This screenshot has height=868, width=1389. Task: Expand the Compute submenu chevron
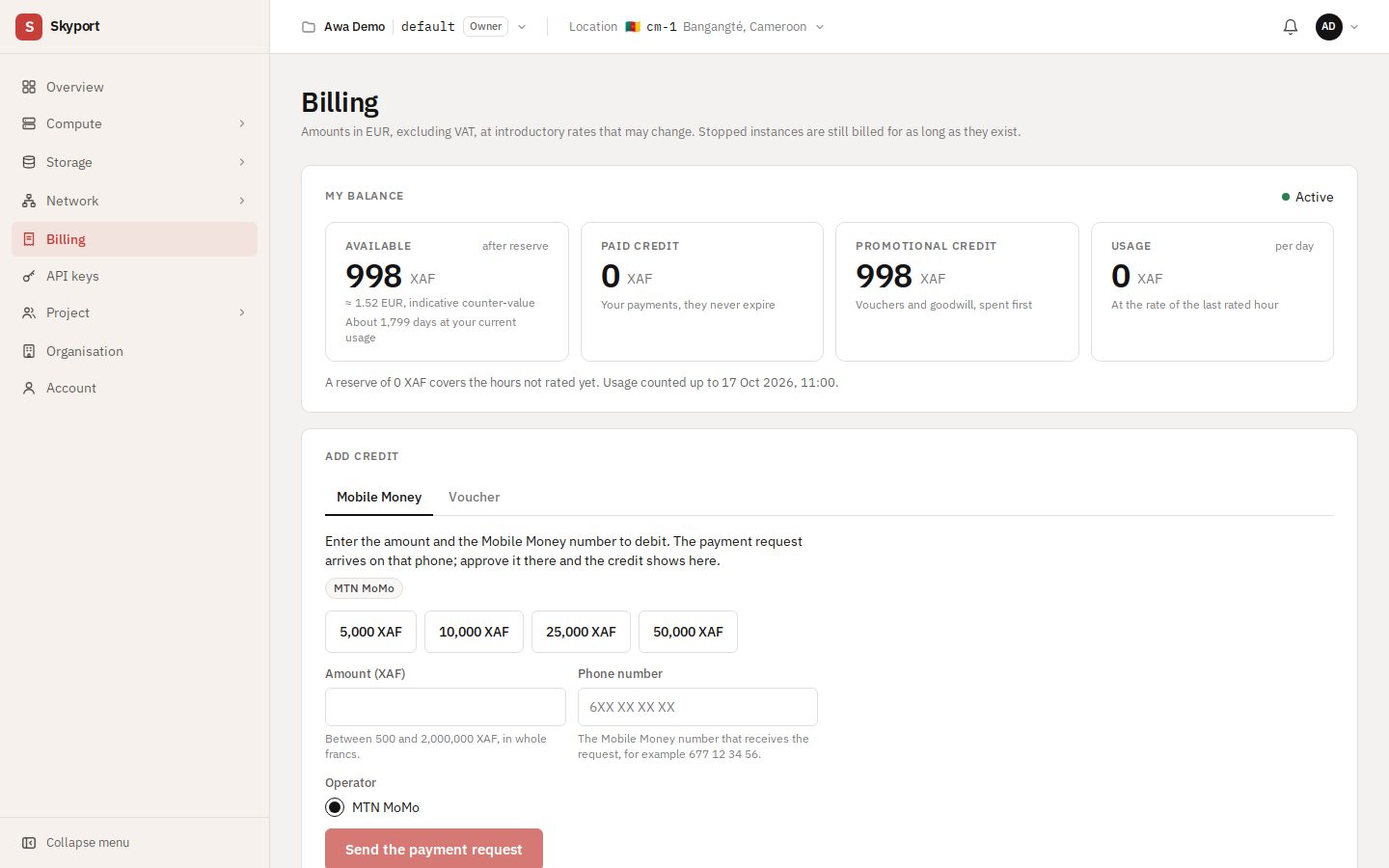pyautogui.click(x=242, y=123)
